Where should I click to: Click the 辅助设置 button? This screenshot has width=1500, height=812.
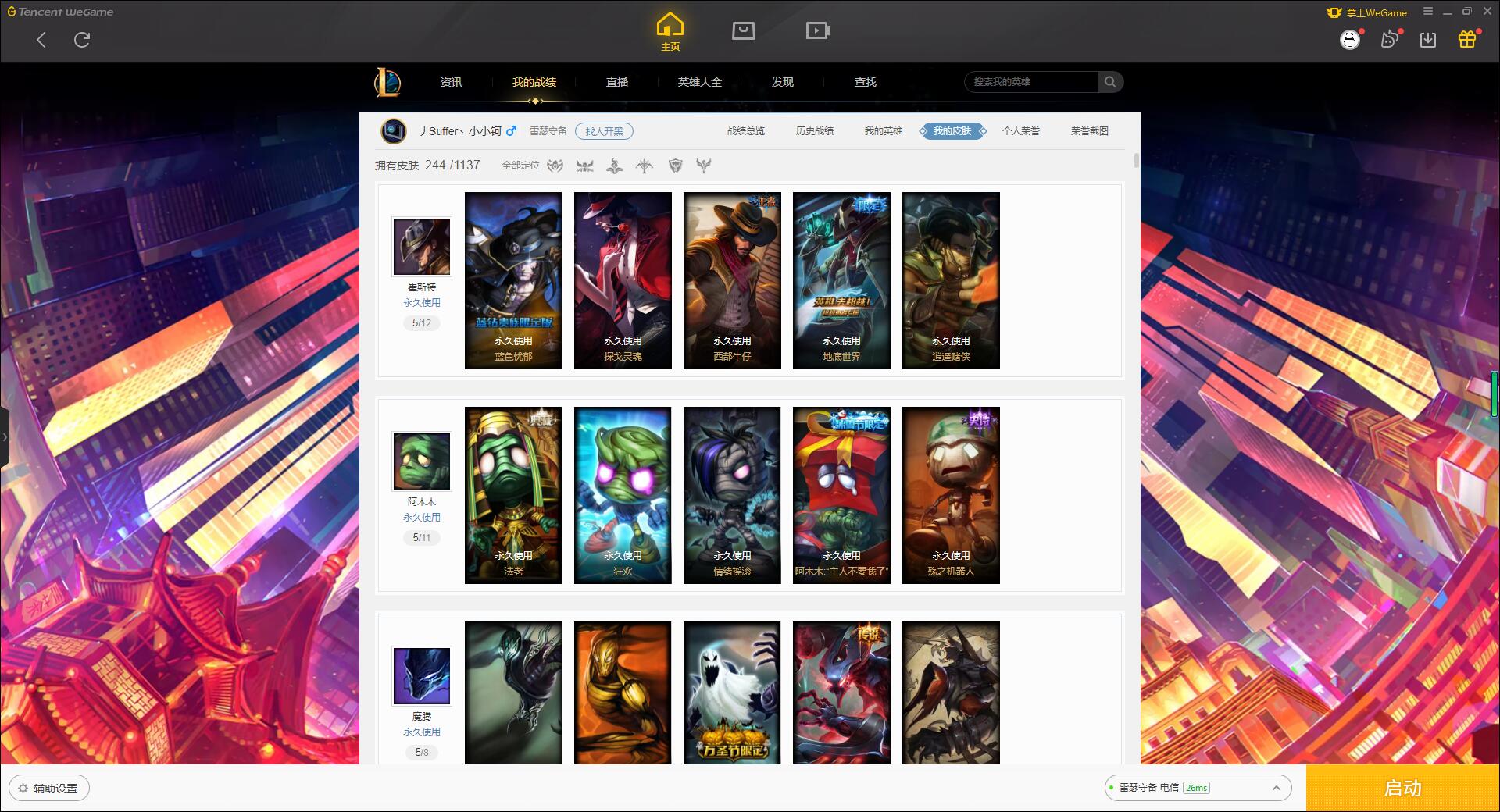tap(48, 789)
